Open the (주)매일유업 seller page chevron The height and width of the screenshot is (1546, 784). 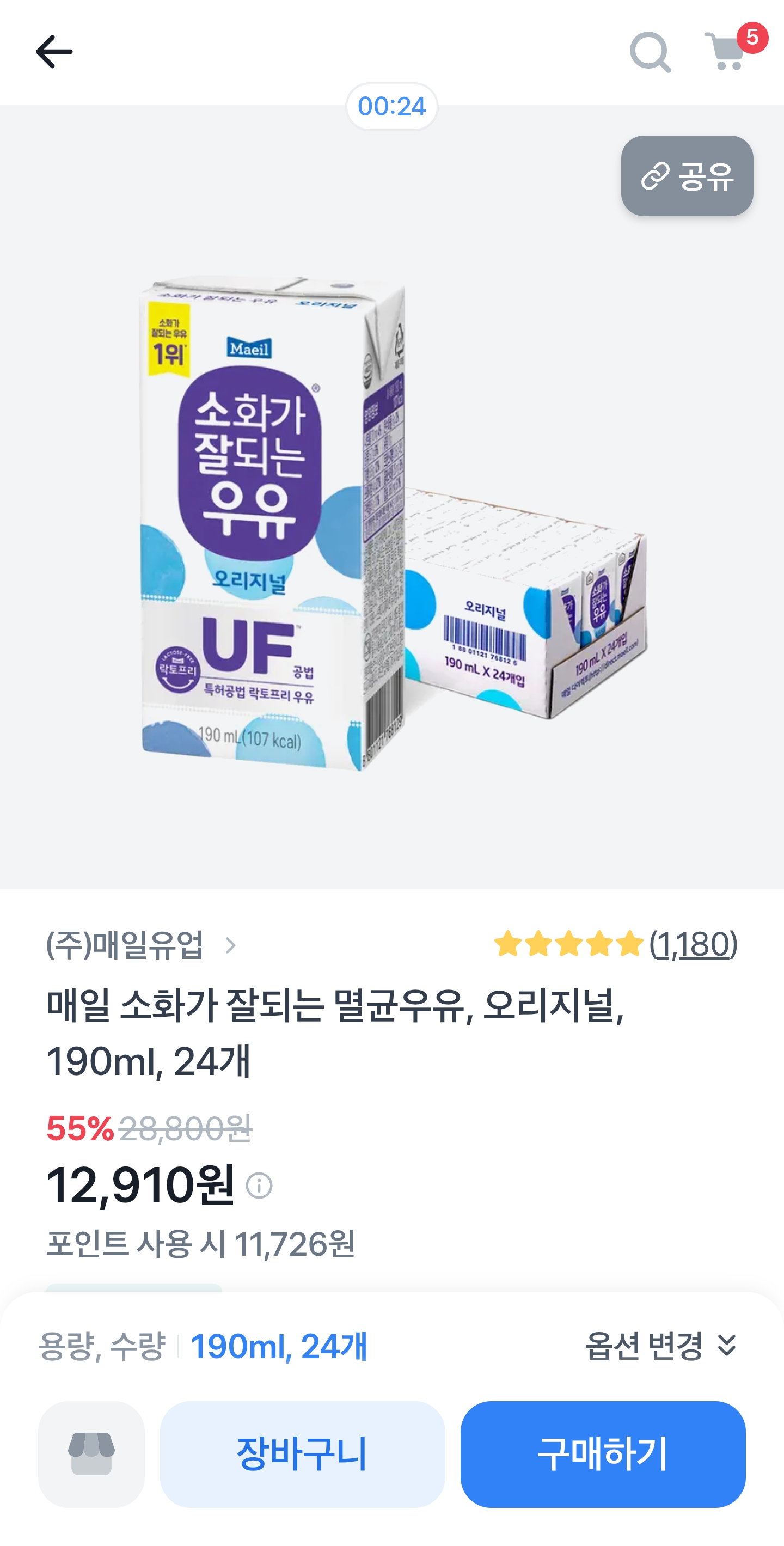(x=230, y=945)
